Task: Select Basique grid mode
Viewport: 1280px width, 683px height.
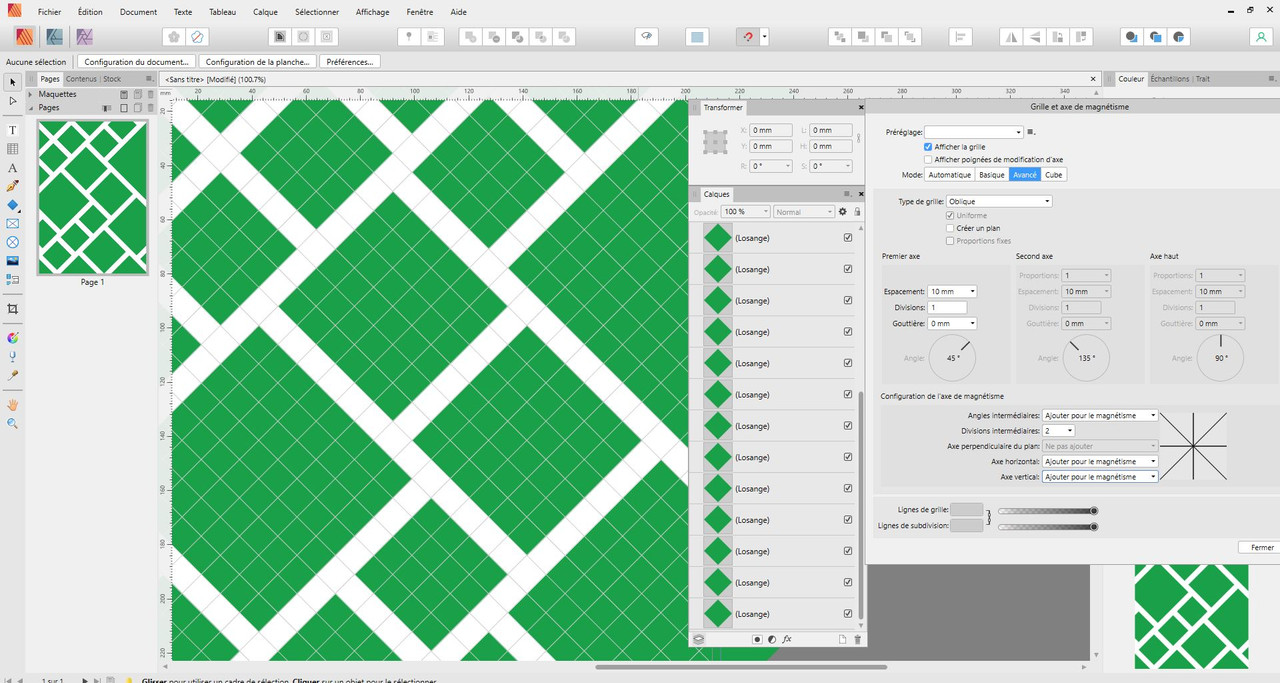Action: [991, 174]
